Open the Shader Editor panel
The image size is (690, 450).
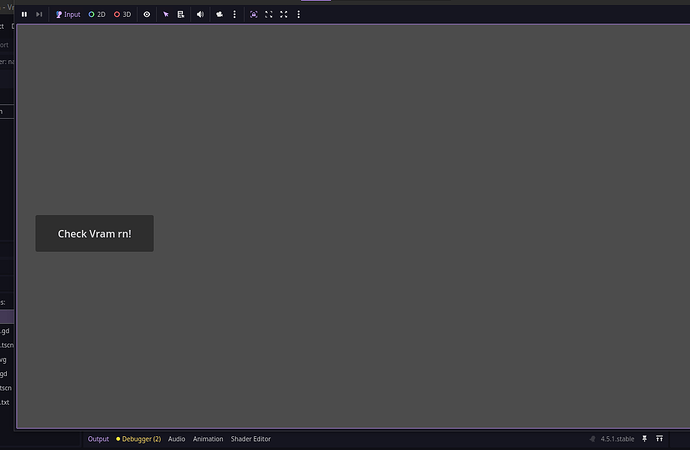(x=251, y=439)
